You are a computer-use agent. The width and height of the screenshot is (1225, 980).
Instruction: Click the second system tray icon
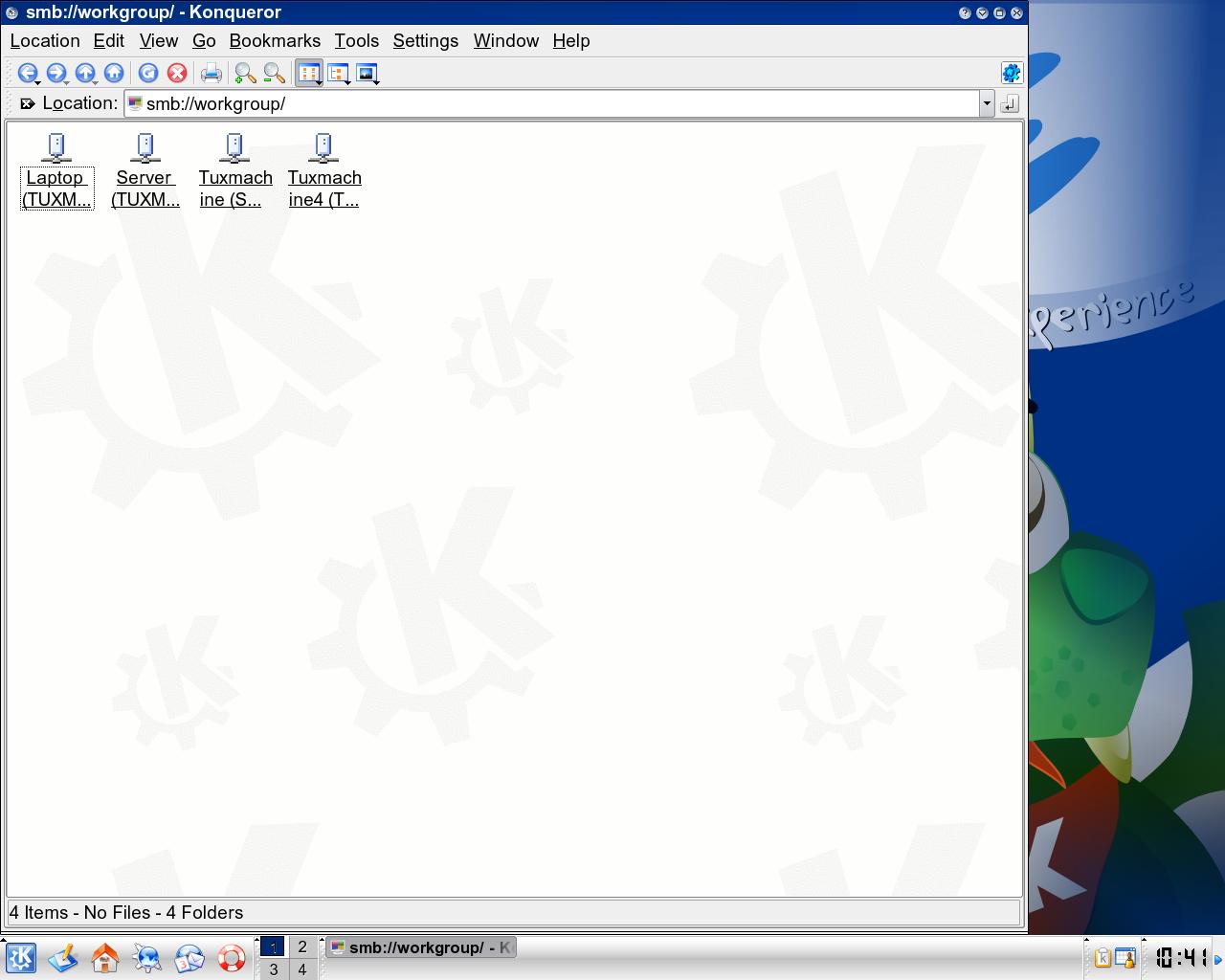tap(1125, 957)
